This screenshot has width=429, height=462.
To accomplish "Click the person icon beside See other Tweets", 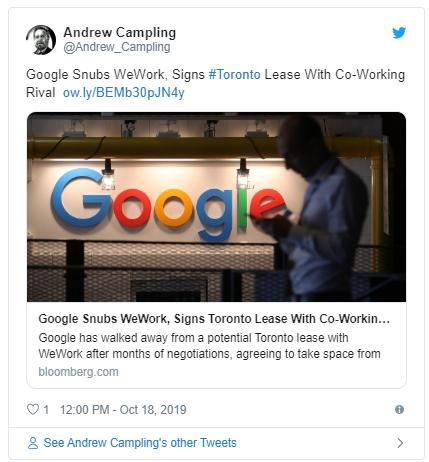I will click(33, 443).
